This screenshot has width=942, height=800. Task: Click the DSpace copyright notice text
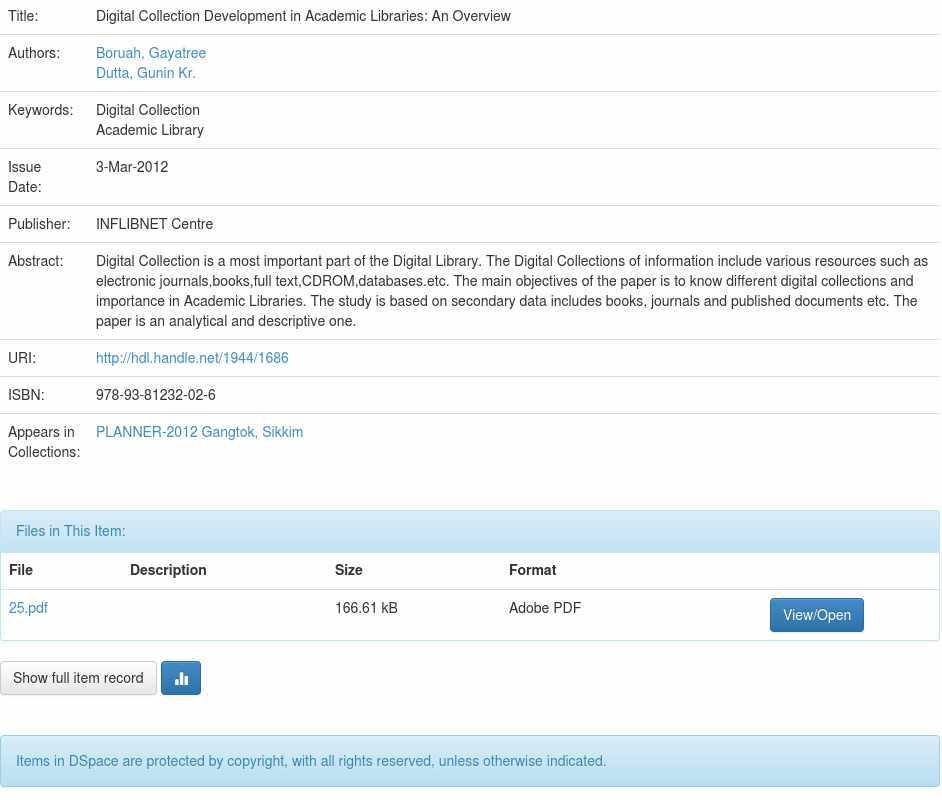(311, 761)
